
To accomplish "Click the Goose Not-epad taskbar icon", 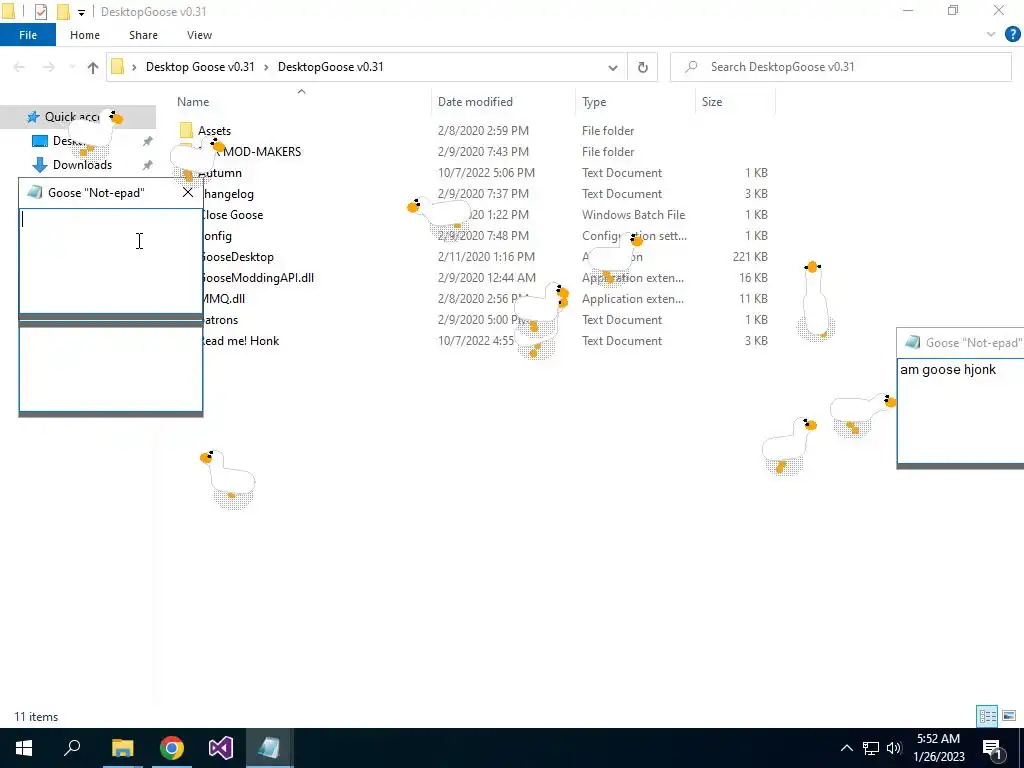I will (270, 748).
